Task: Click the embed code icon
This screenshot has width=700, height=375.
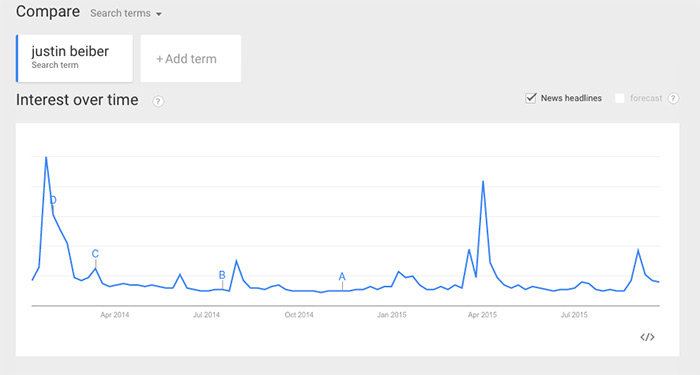Action: (647, 337)
